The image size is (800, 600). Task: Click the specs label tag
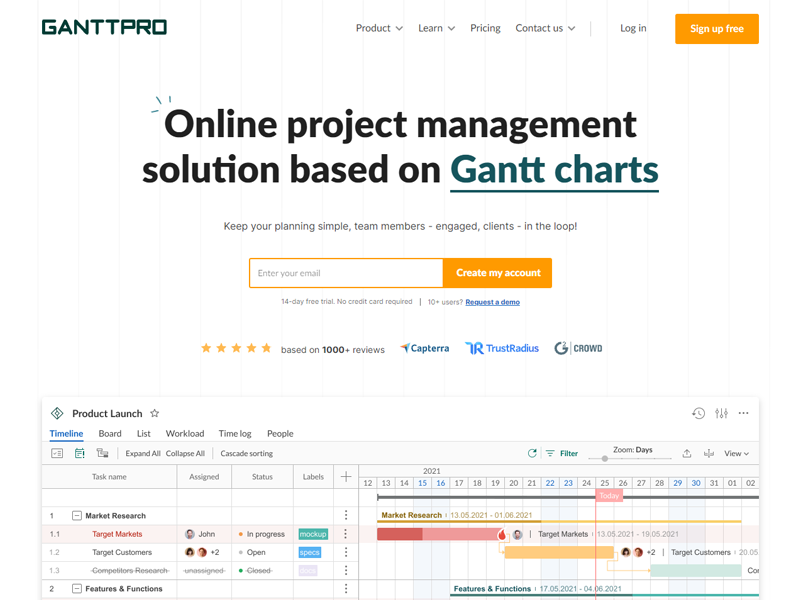[310, 553]
